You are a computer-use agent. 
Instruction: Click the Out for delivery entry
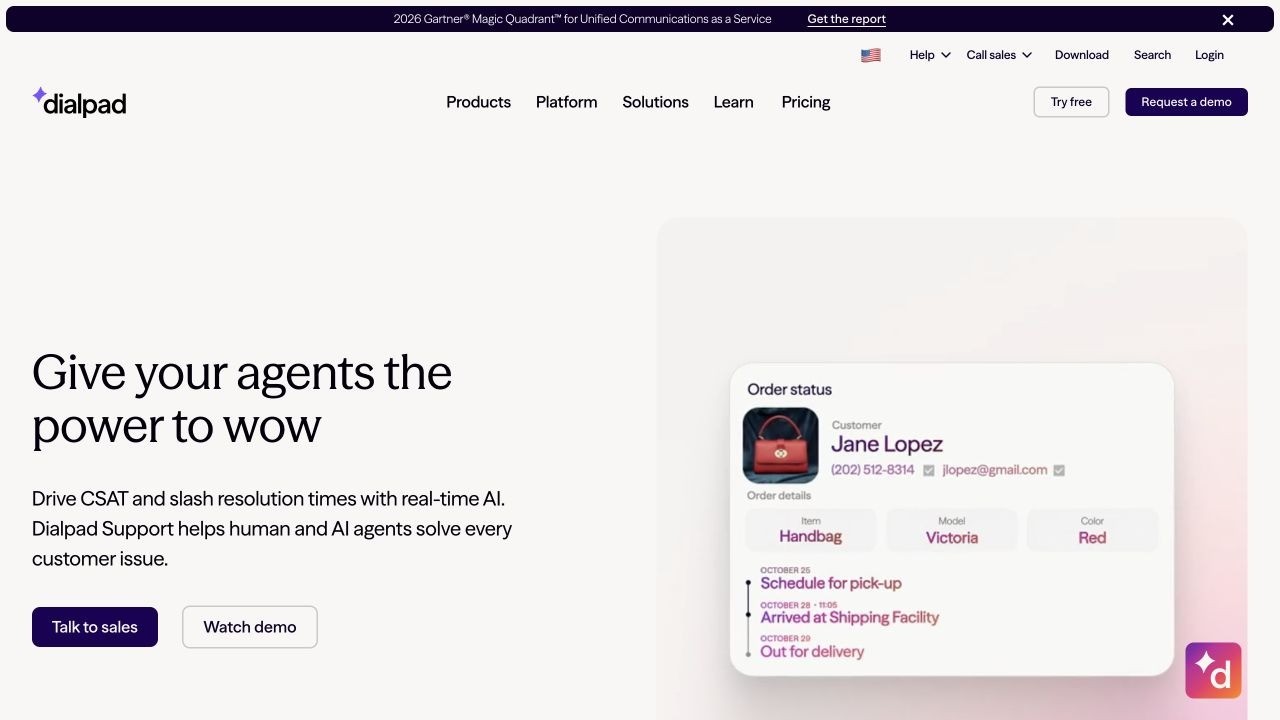click(812, 651)
